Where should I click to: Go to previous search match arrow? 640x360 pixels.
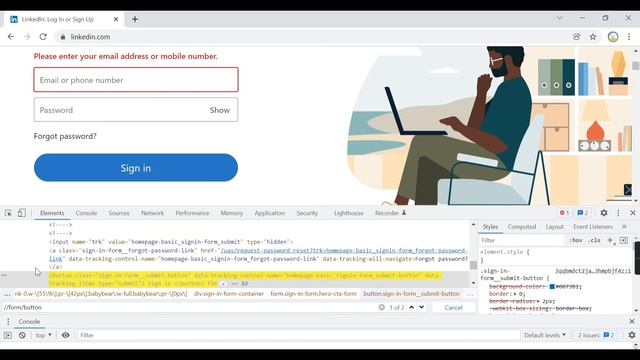tap(411, 307)
